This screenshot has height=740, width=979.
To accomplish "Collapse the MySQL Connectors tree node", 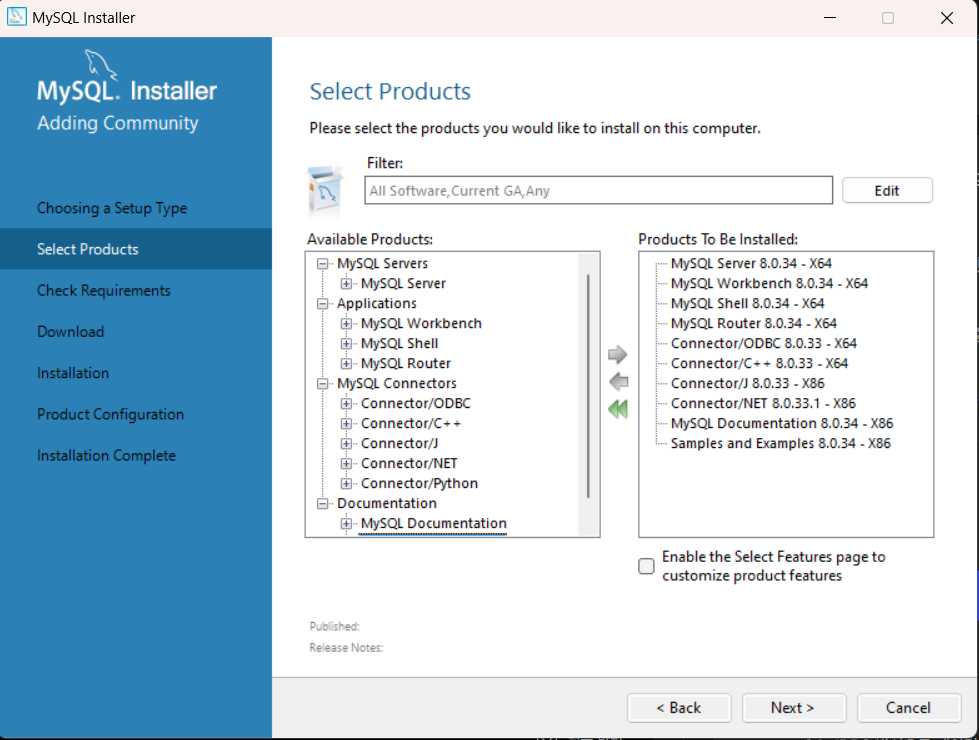I will (x=322, y=383).
